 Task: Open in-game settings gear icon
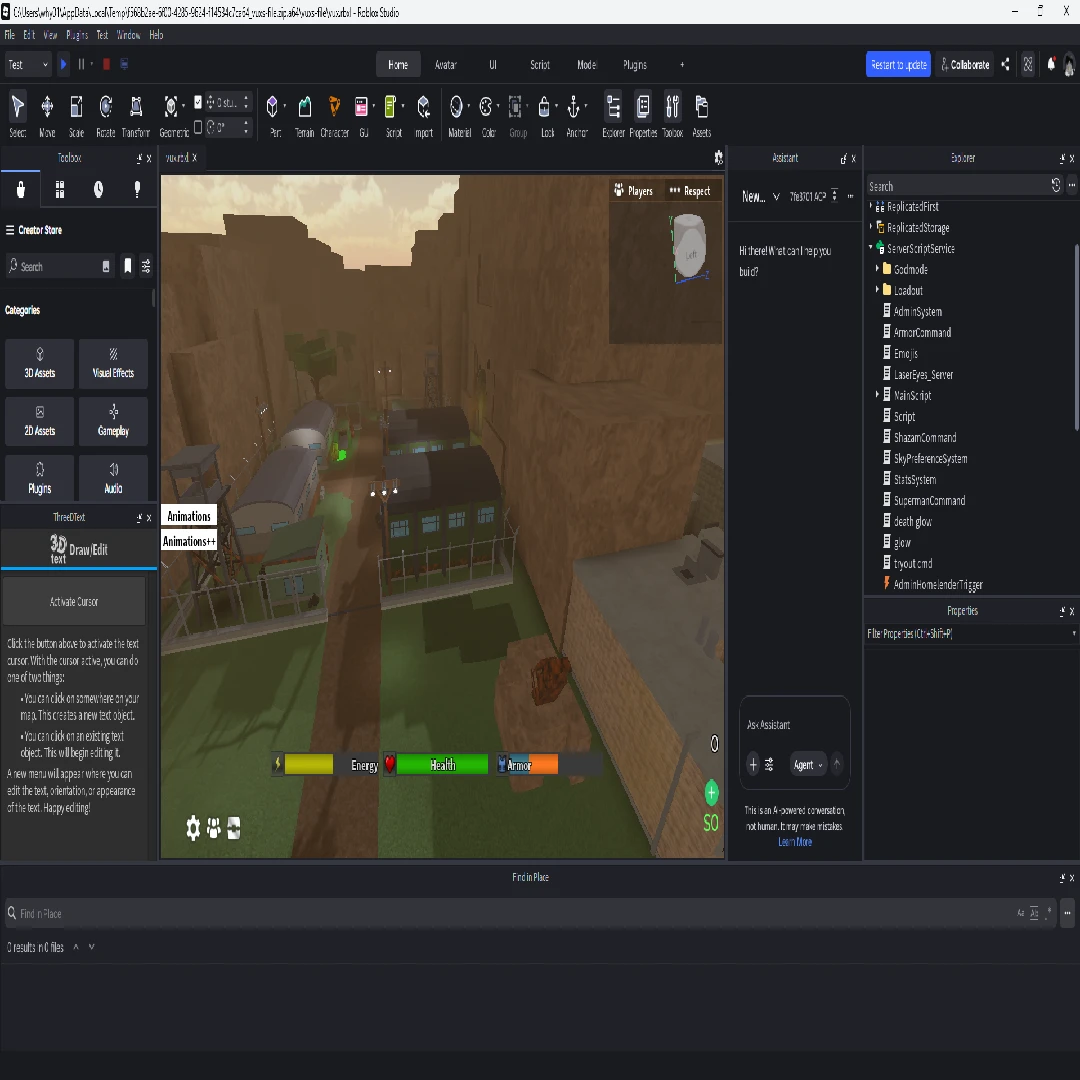(x=194, y=828)
